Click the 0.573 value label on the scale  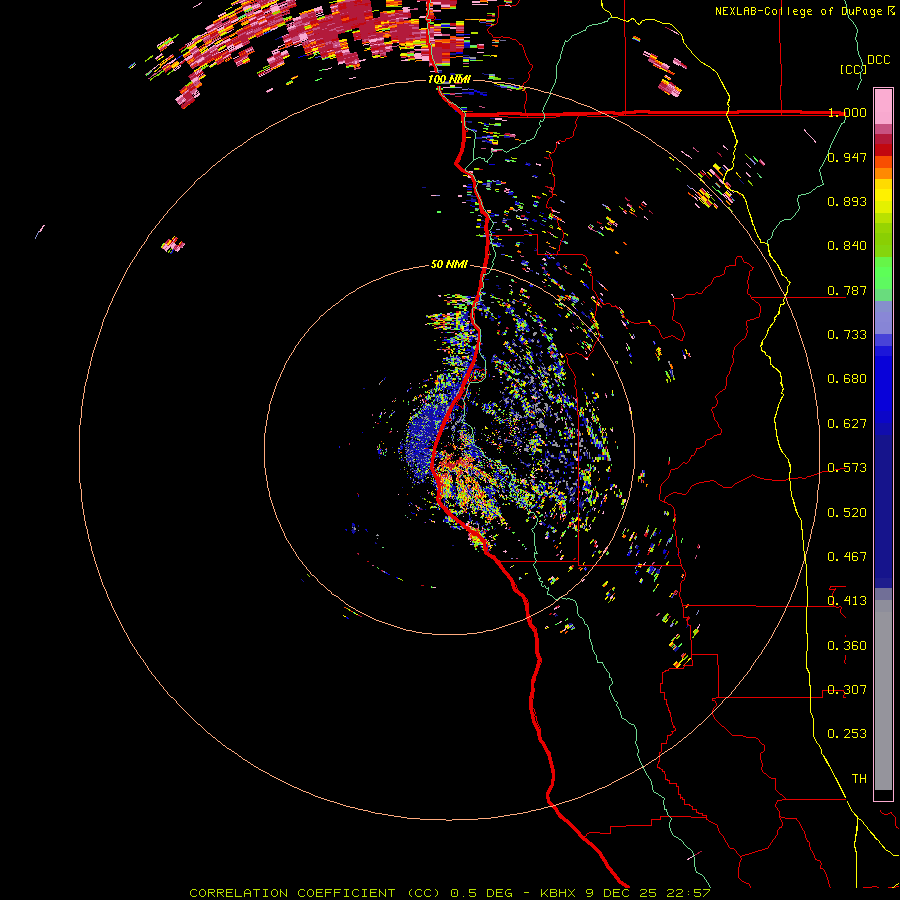[847, 467]
